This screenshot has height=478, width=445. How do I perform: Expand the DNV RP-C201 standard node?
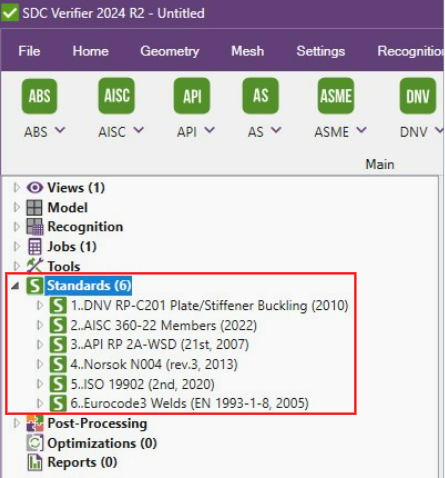tap(40, 305)
